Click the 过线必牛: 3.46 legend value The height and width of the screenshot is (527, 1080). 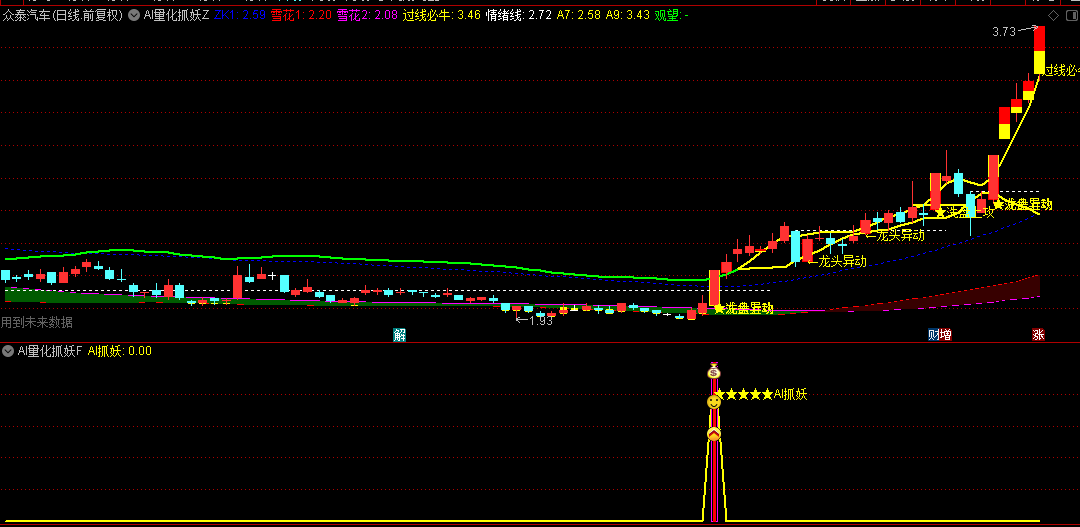click(x=442, y=15)
